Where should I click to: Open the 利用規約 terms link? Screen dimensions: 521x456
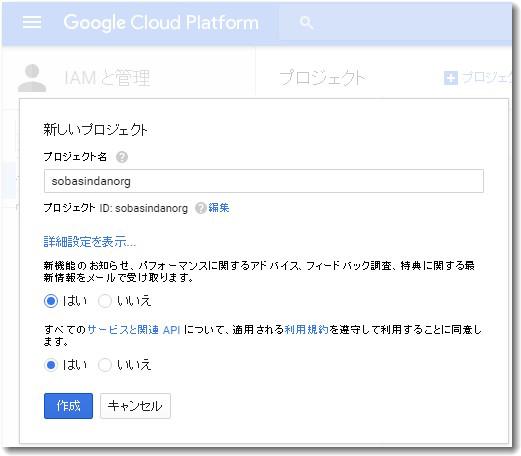click(x=307, y=330)
